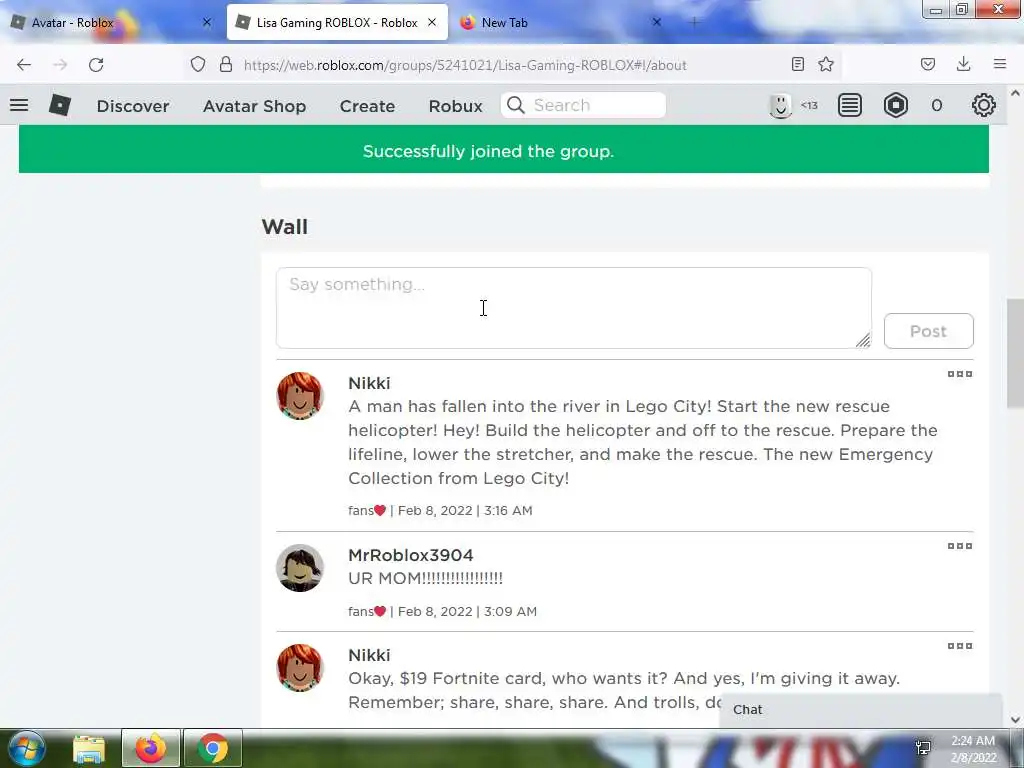Open the settings gear icon

[x=984, y=105]
